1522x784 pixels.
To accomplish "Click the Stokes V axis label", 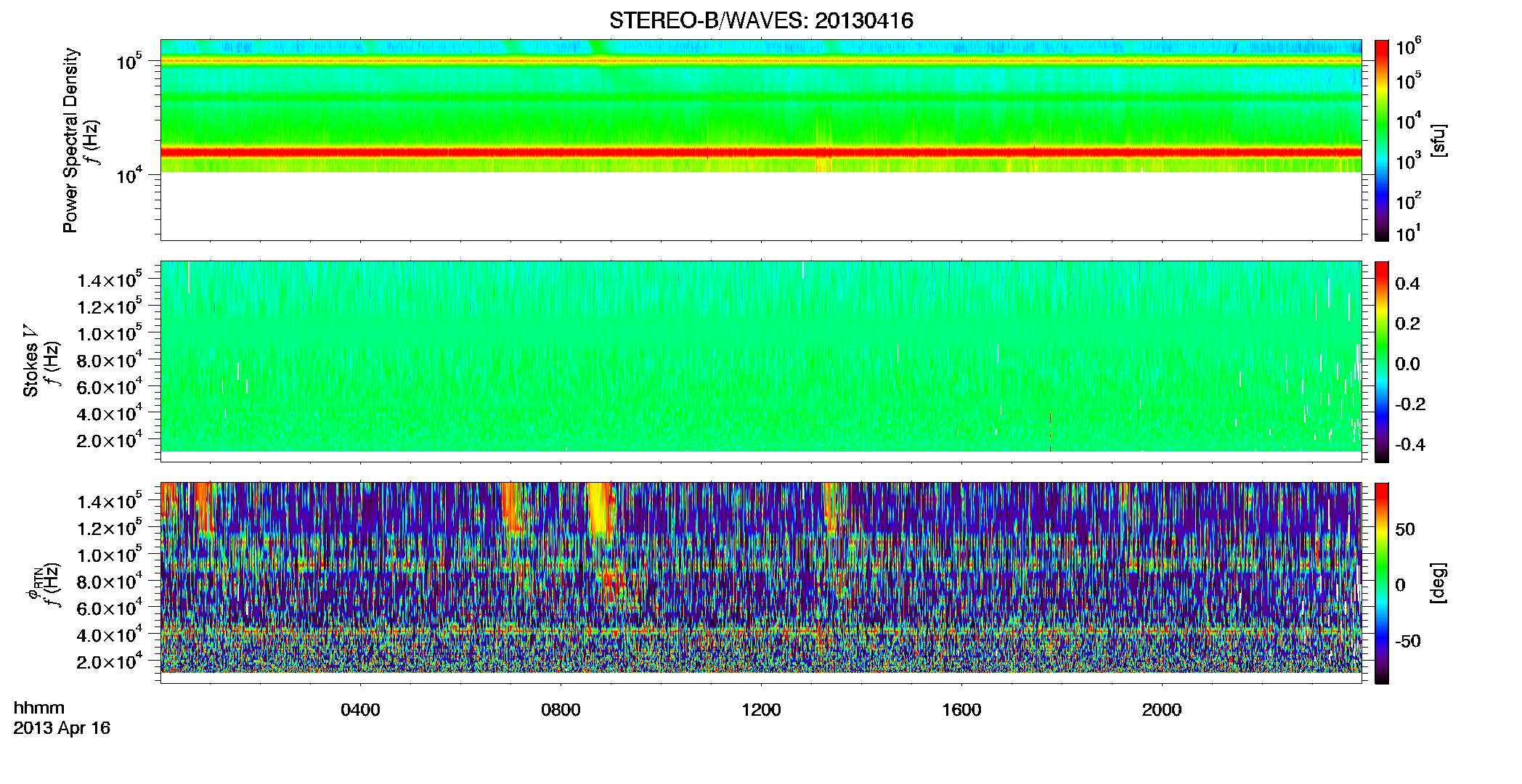I will pos(30,361).
